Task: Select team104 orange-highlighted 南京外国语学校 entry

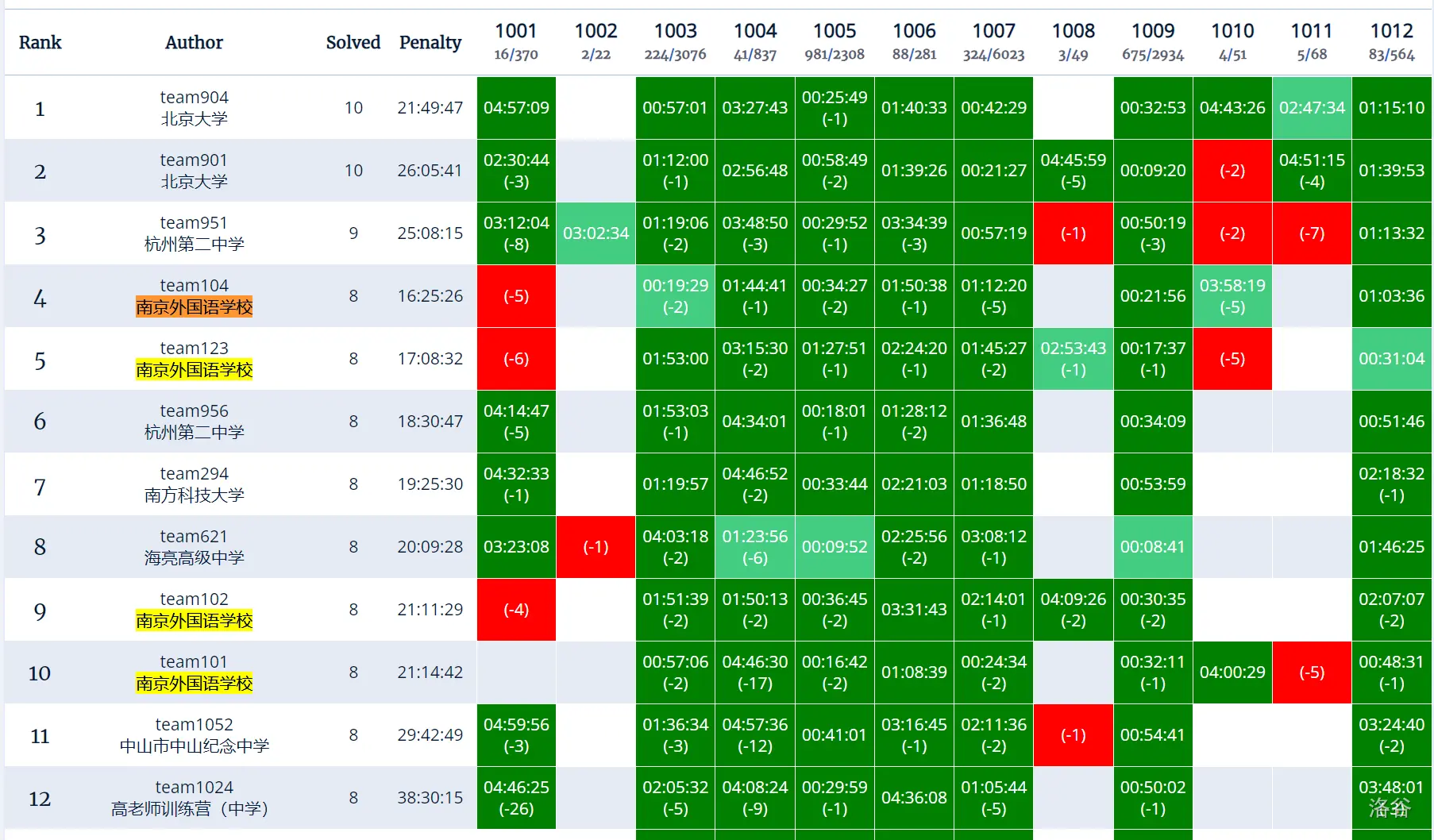Action: click(x=194, y=306)
